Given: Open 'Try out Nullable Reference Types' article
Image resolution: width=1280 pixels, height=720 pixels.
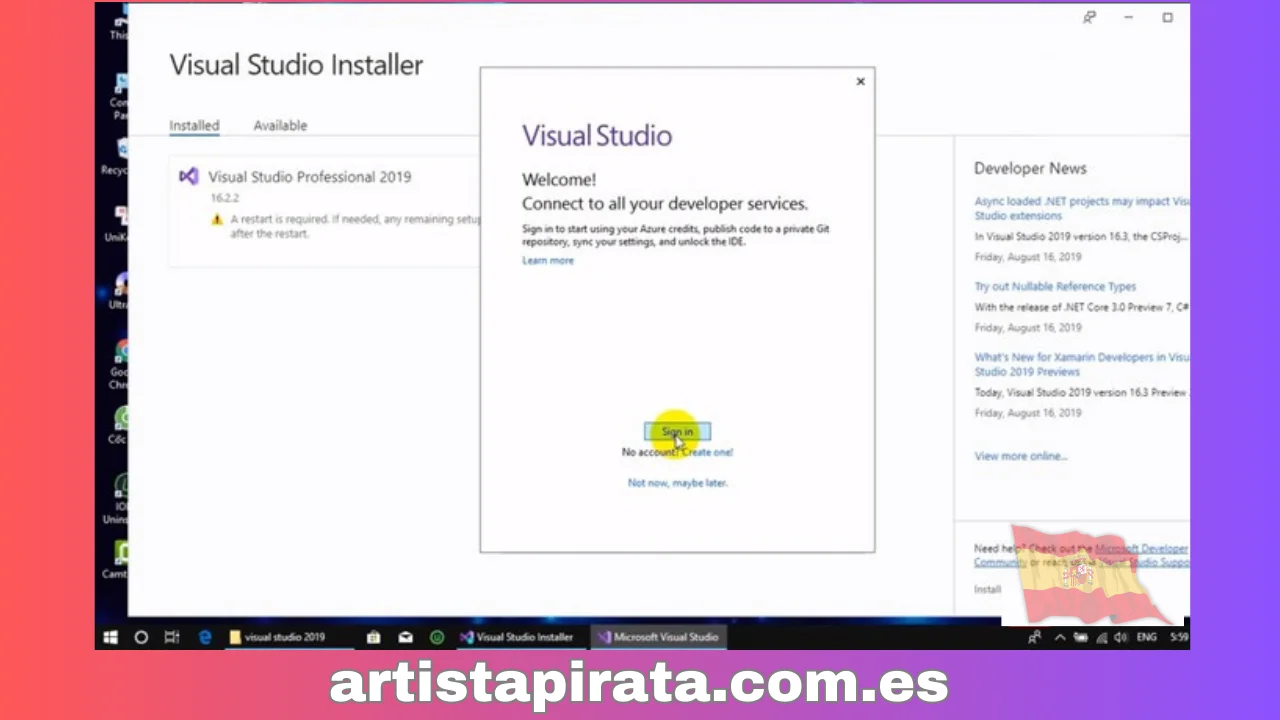Looking at the screenshot, I should pyautogui.click(x=1055, y=287).
